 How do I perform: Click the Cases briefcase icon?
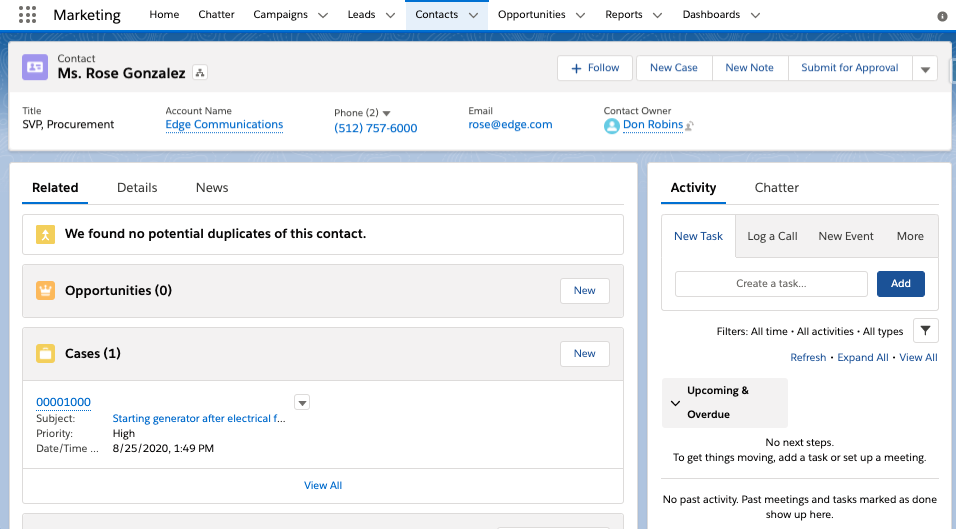click(x=45, y=353)
